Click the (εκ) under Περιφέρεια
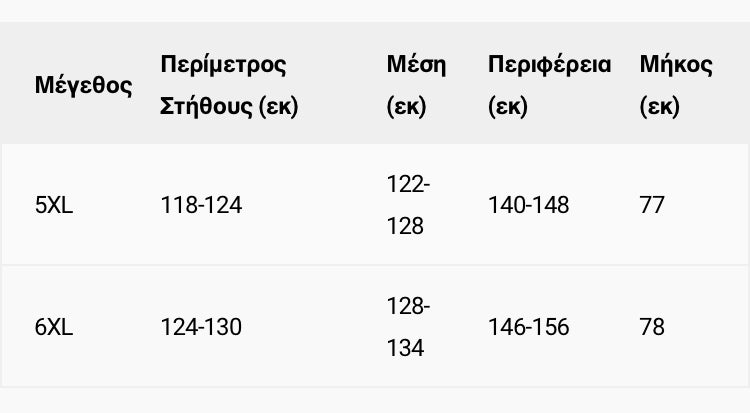This screenshot has height=413, width=750. [507, 106]
